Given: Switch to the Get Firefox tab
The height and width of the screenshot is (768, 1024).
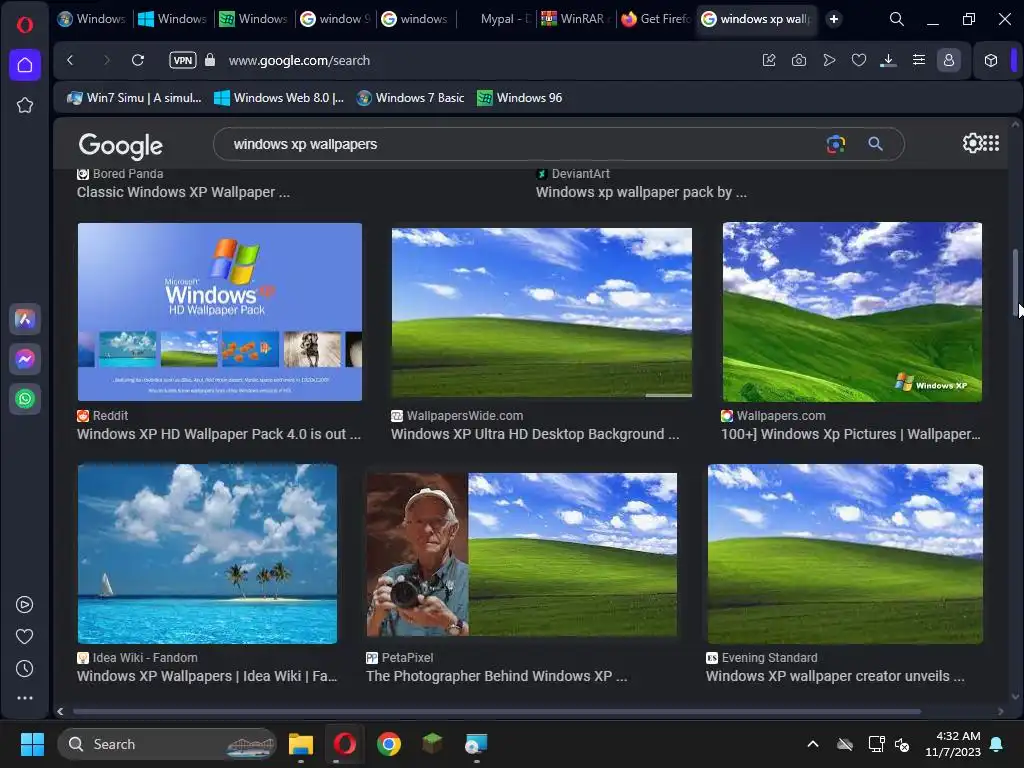Looking at the screenshot, I should click(x=655, y=19).
